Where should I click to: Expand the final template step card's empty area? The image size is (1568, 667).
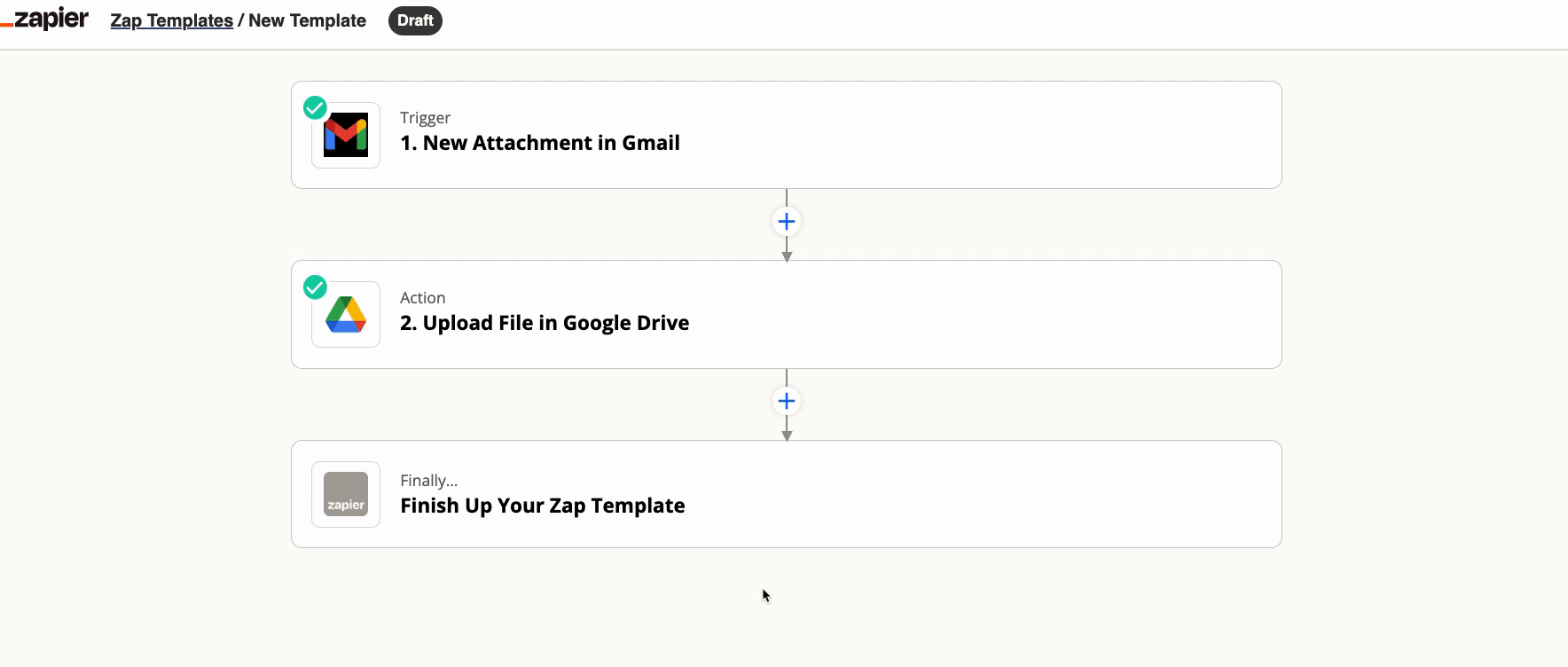tap(976, 494)
